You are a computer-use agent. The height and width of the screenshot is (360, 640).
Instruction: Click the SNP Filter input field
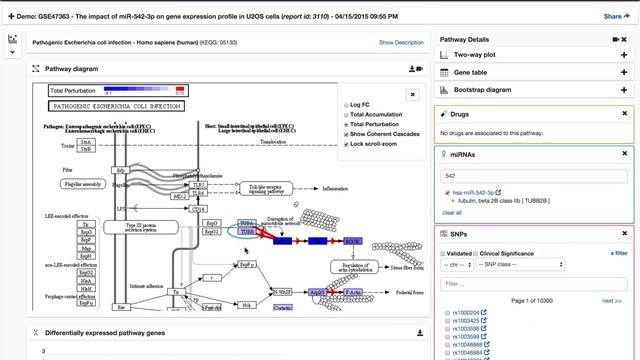[534, 284]
